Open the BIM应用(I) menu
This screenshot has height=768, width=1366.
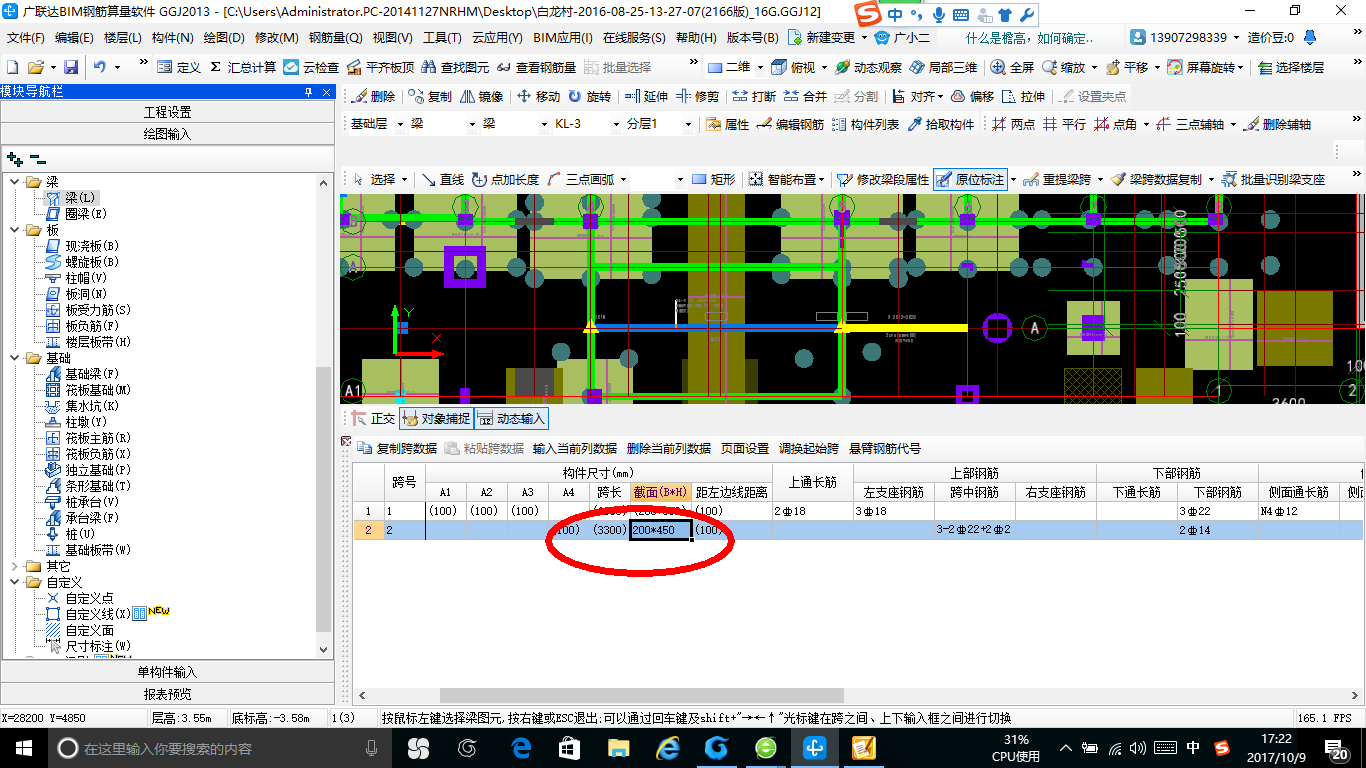(563, 38)
